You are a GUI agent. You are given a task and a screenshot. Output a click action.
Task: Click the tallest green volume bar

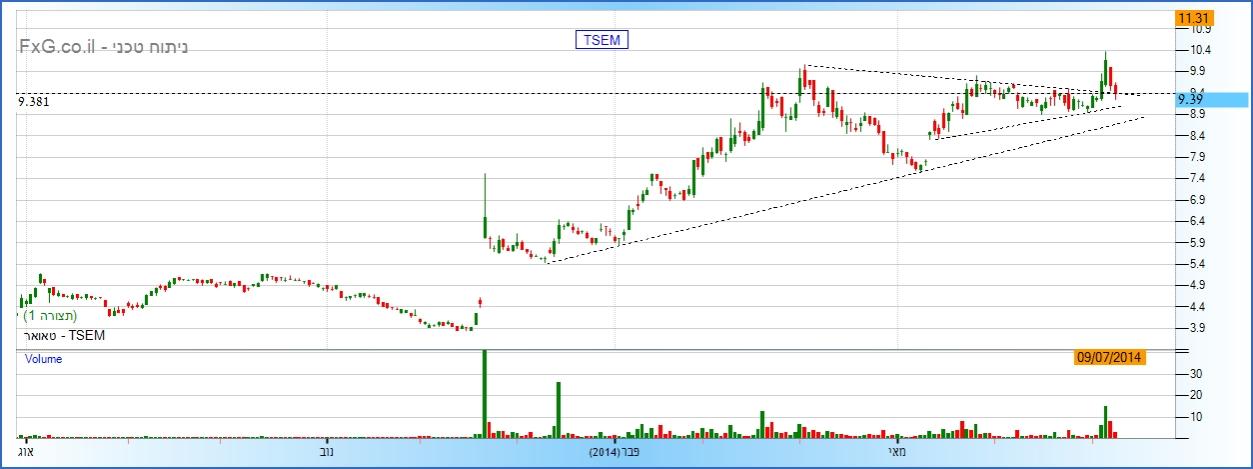pyautogui.click(x=484, y=395)
